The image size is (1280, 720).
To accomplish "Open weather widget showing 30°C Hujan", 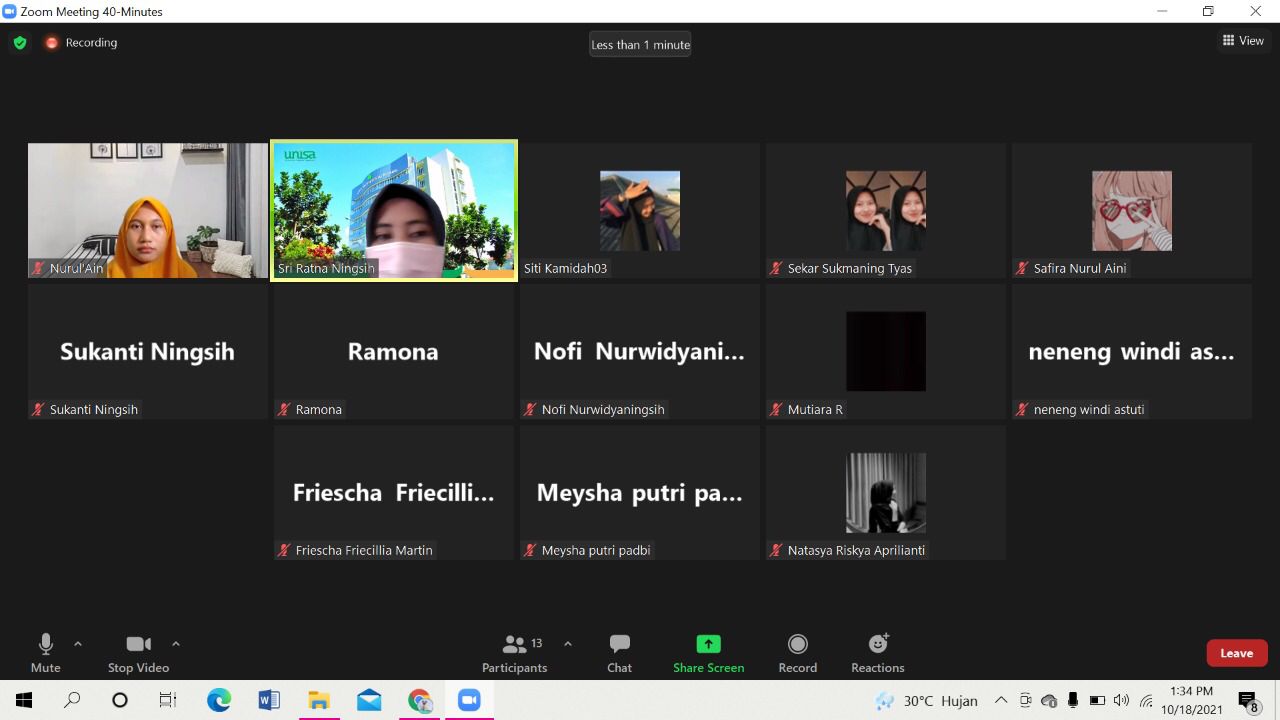I will coord(926,701).
